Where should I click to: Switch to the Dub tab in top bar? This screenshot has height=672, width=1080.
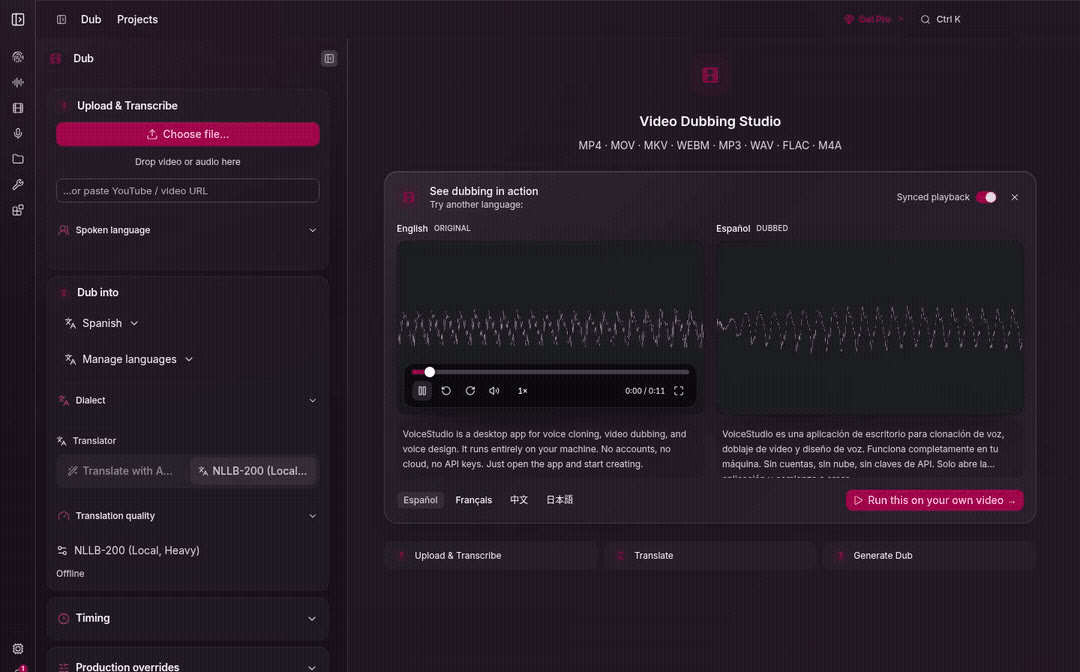[x=91, y=19]
